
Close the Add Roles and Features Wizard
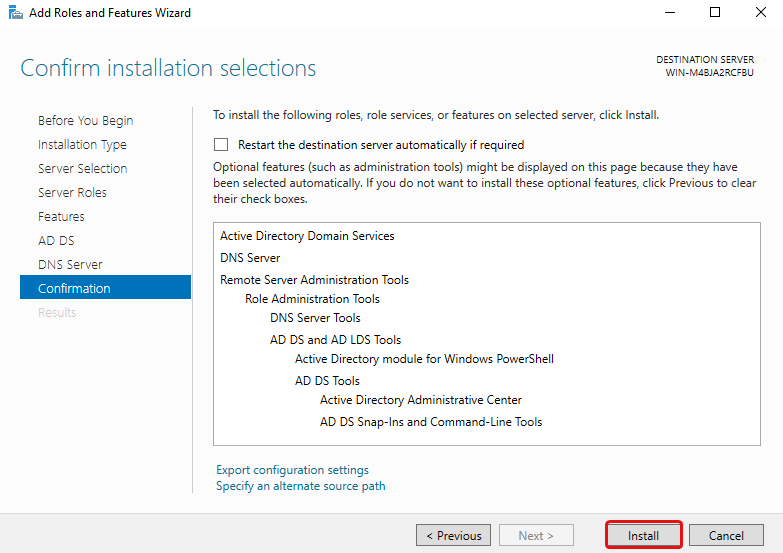(x=761, y=12)
